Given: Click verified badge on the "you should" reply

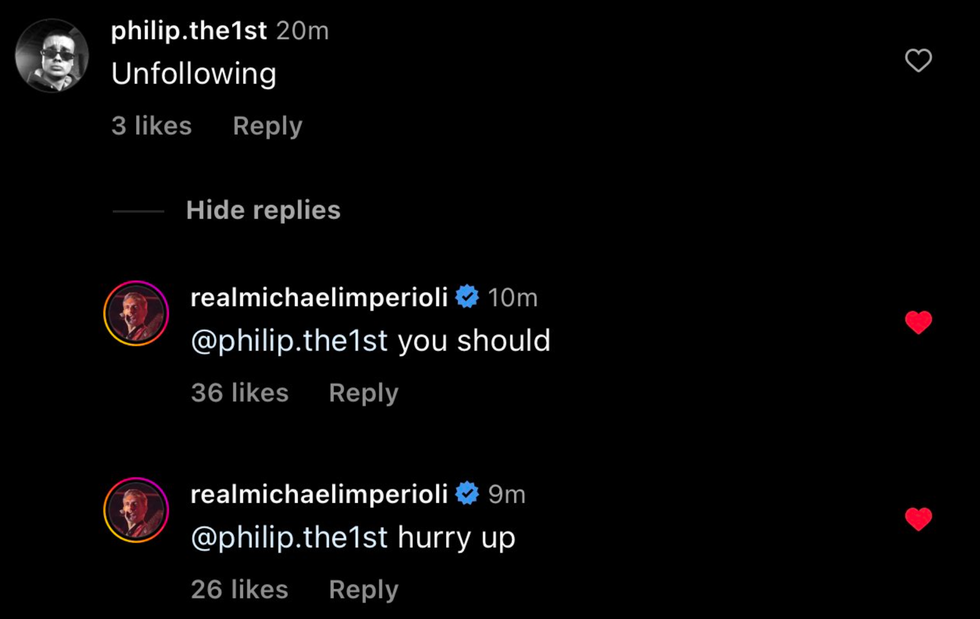Looking at the screenshot, I should [467, 297].
